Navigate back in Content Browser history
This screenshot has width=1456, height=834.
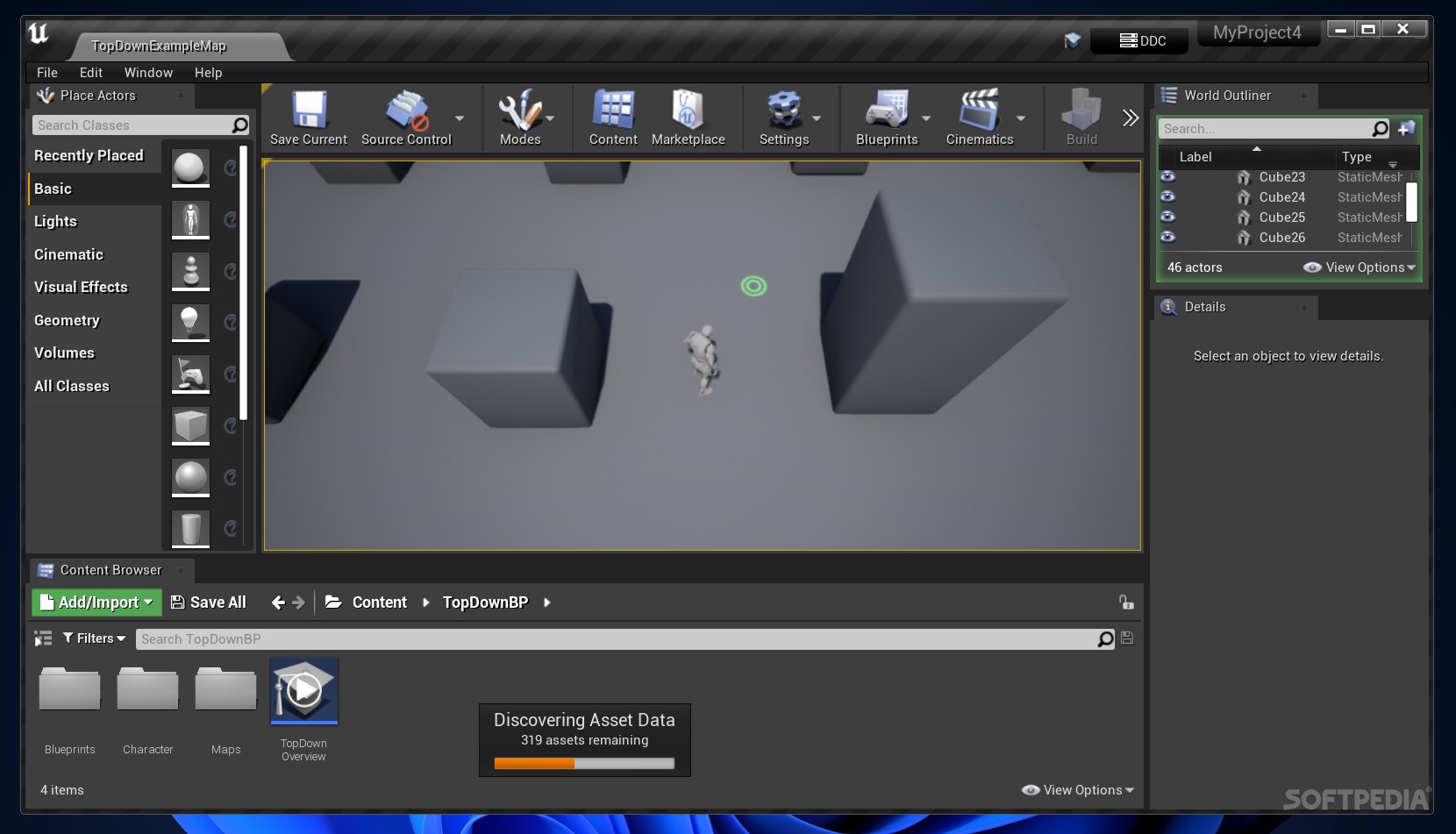click(278, 602)
